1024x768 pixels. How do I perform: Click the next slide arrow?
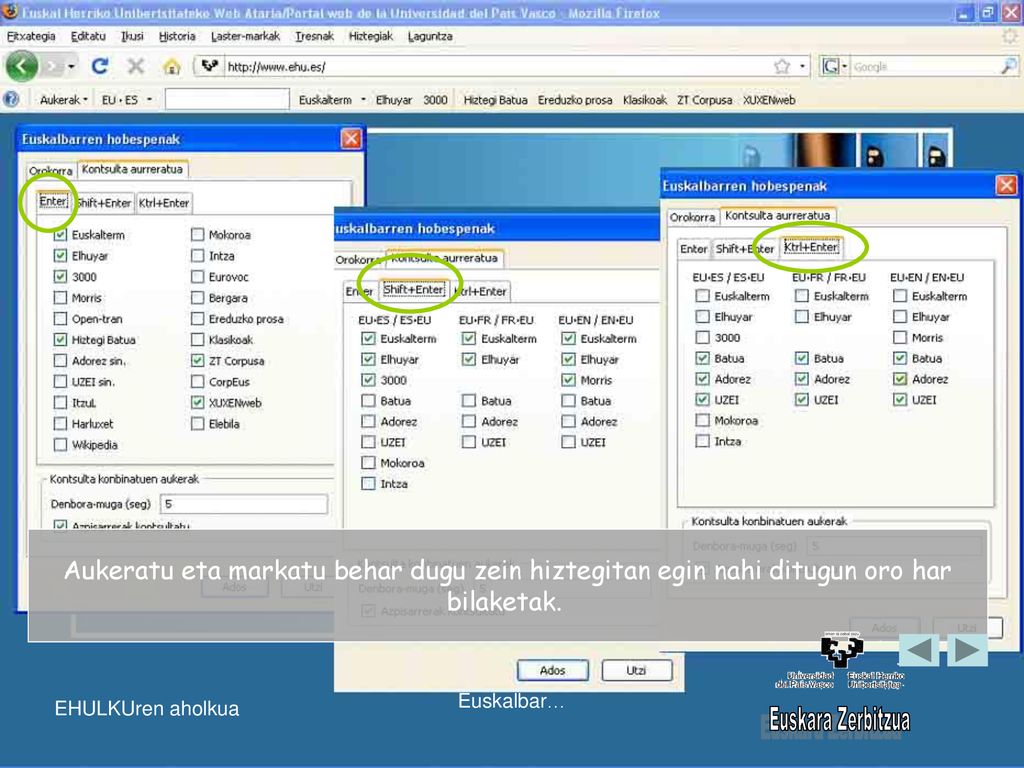click(967, 650)
